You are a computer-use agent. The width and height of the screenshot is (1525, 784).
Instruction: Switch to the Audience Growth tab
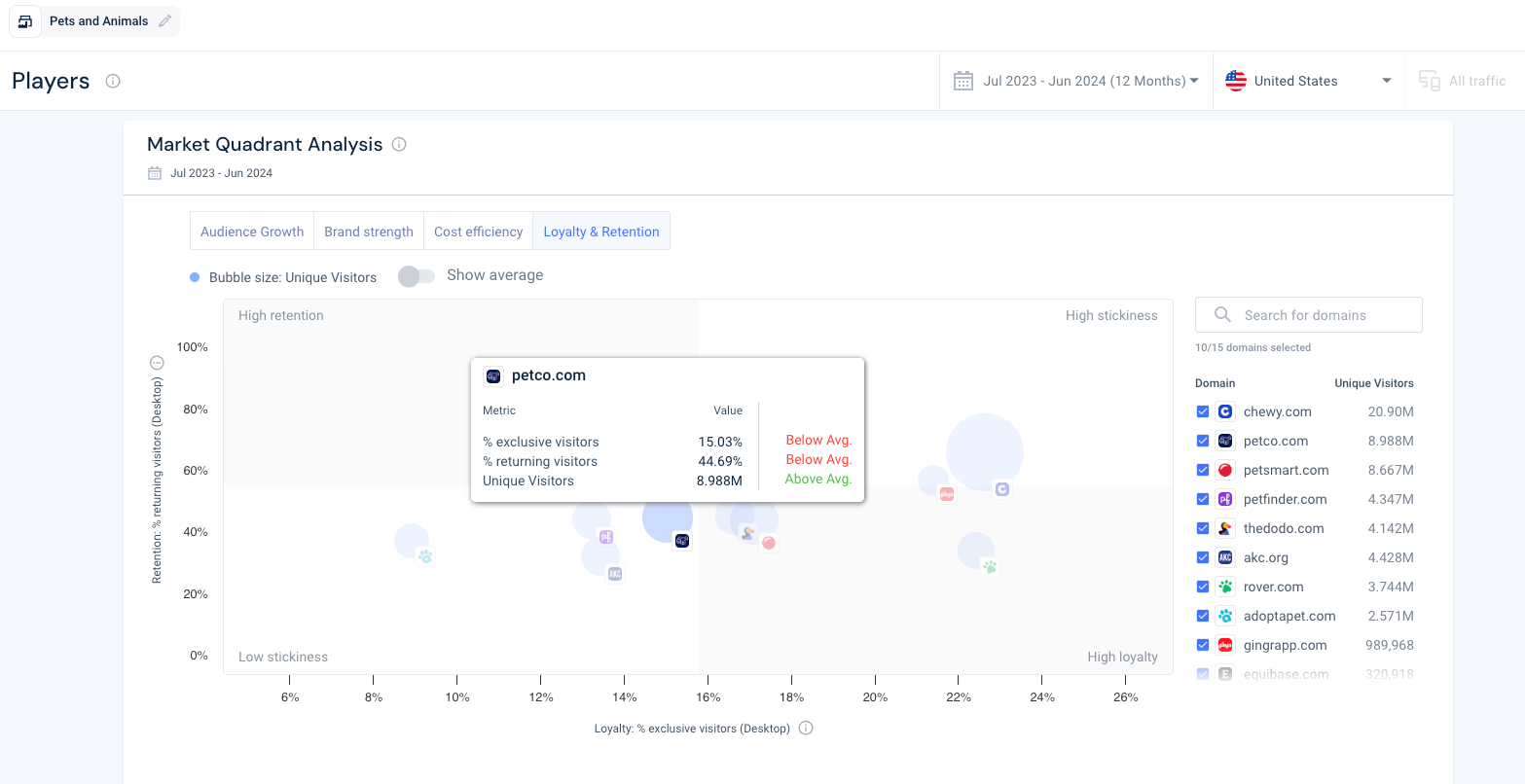(252, 232)
